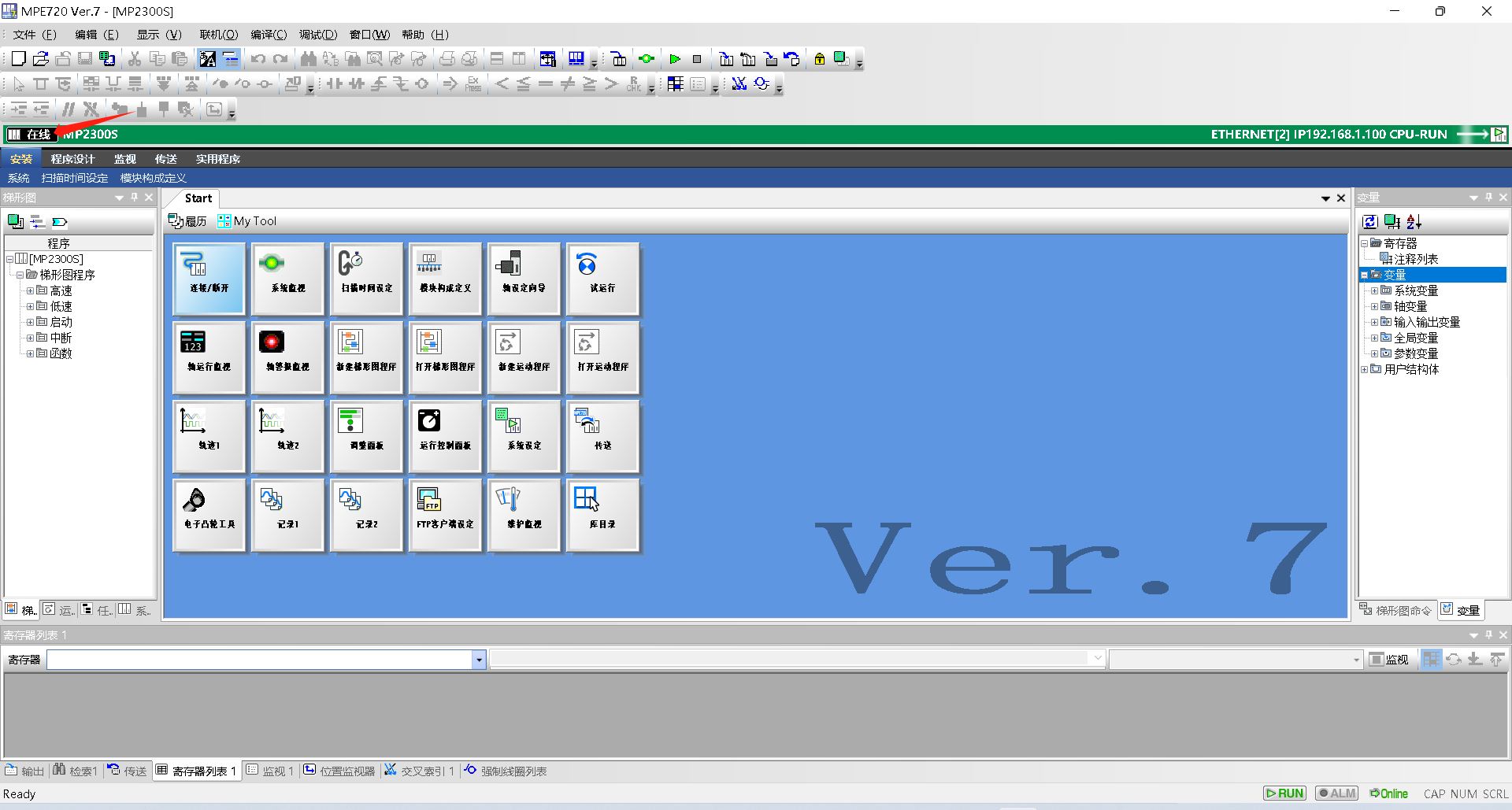Expand the 轴变量 node
This screenshot has height=810, width=1512.
click(x=1374, y=306)
